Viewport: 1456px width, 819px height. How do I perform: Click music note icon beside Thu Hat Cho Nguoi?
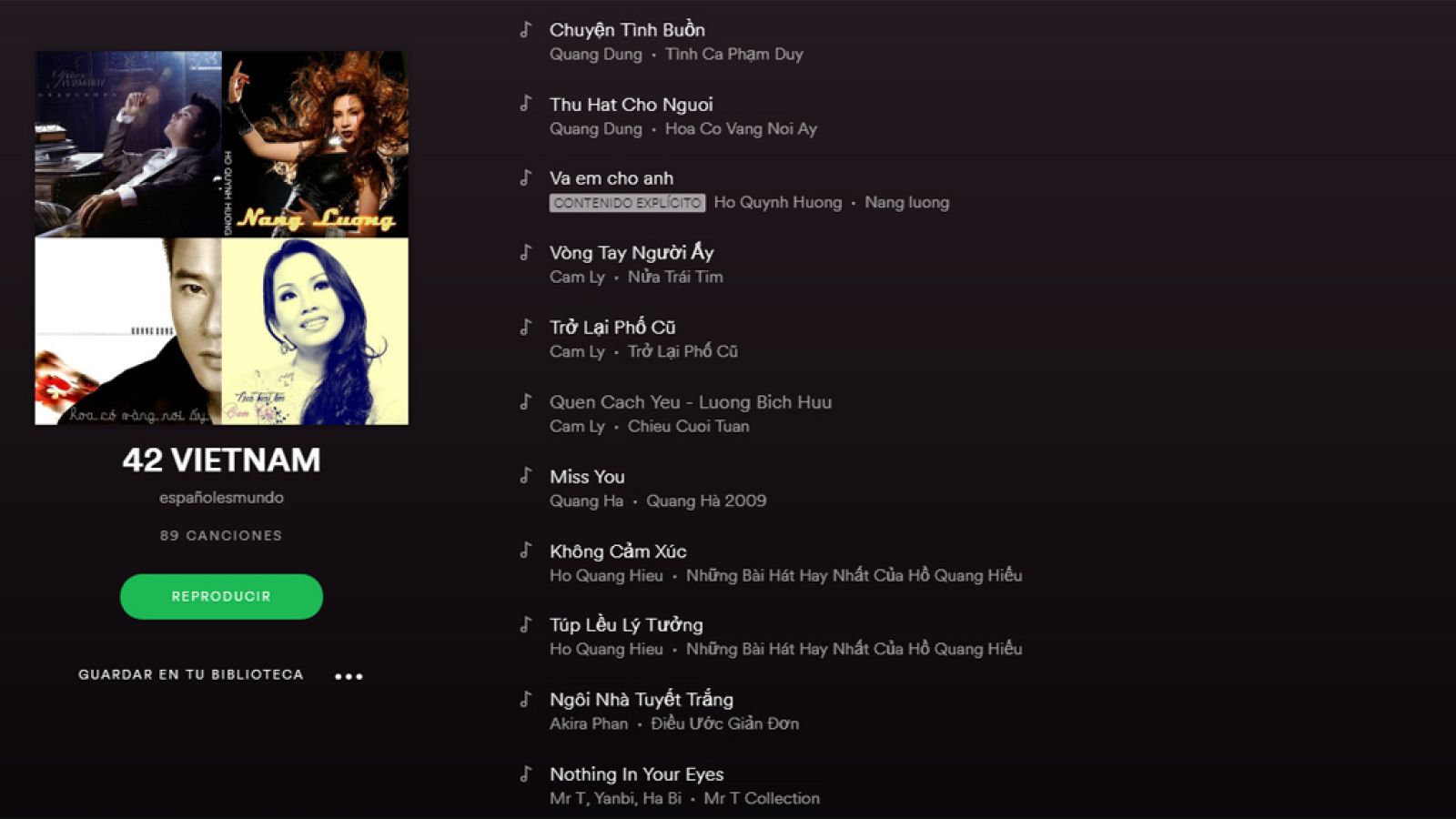click(526, 104)
